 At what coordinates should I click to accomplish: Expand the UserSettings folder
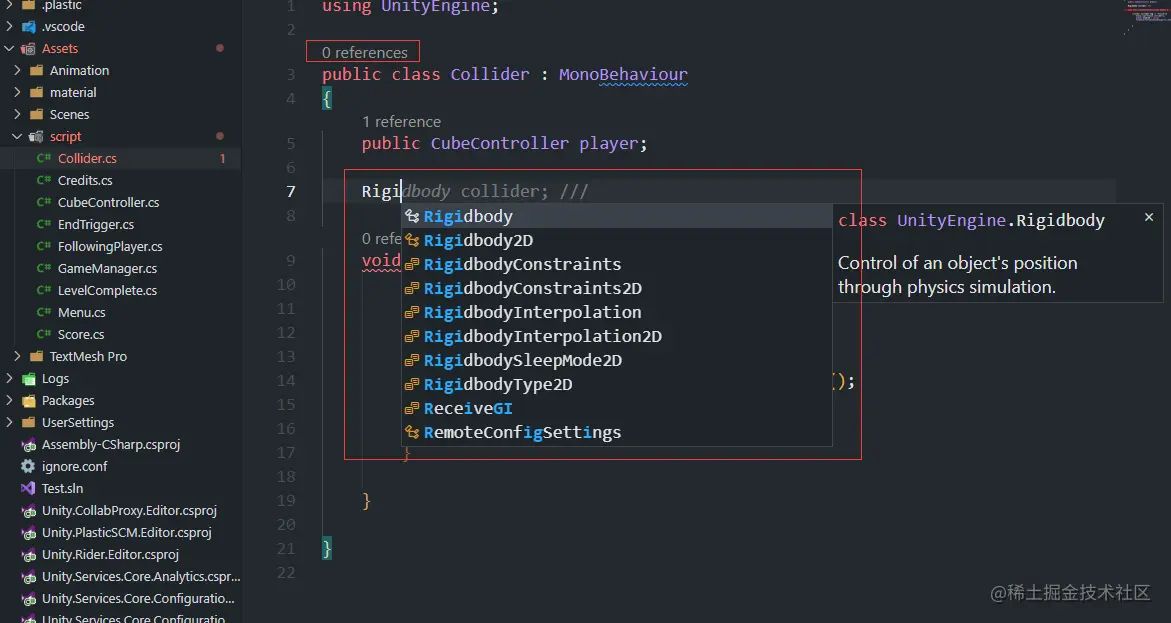tap(9, 423)
